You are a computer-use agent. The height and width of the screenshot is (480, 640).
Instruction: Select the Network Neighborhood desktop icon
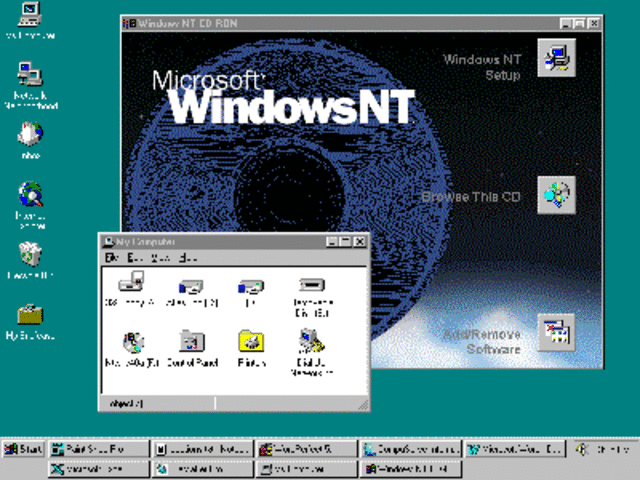pyautogui.click(x=30, y=74)
